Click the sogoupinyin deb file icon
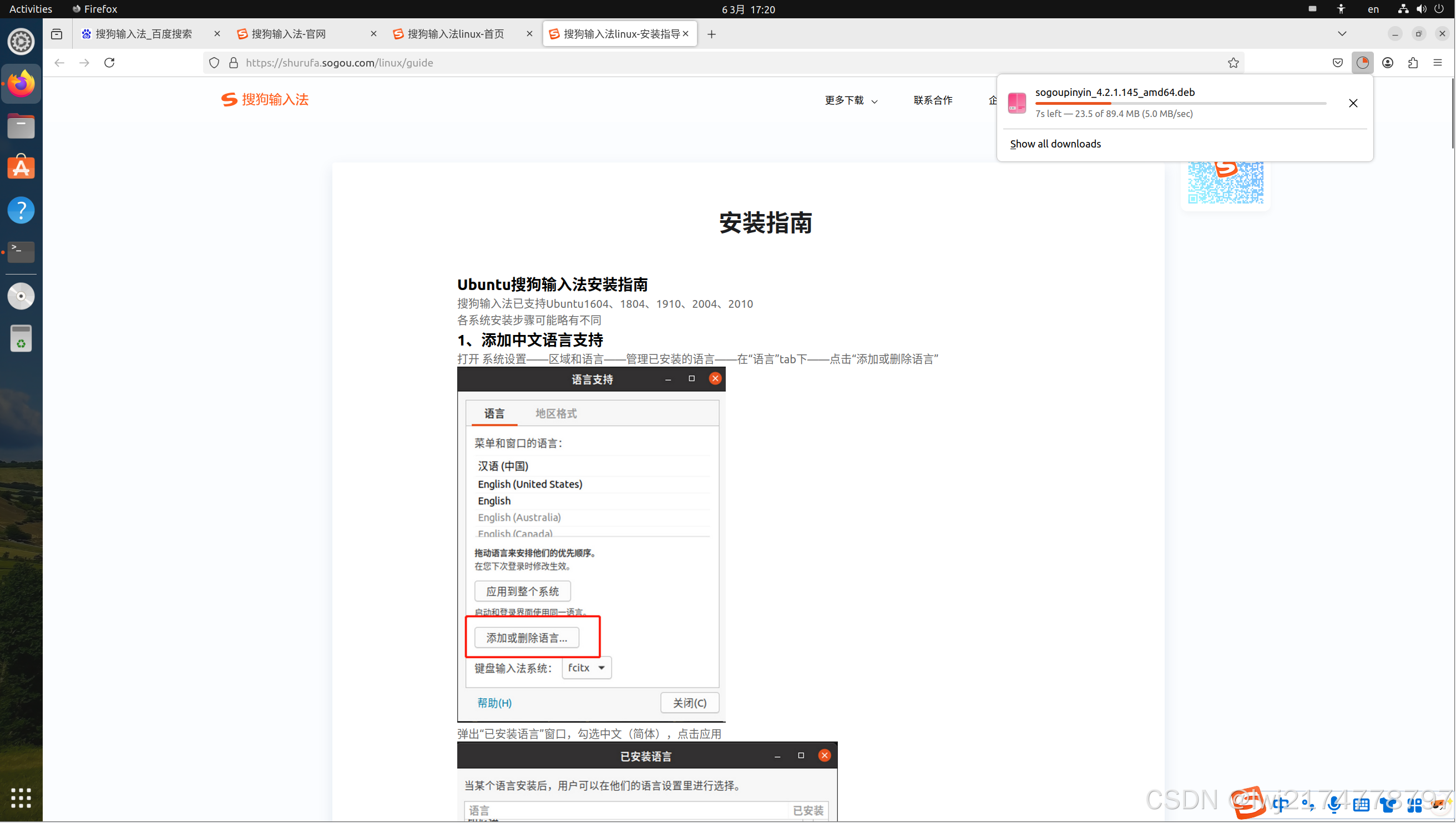The height and width of the screenshot is (823, 1456). point(1017,103)
